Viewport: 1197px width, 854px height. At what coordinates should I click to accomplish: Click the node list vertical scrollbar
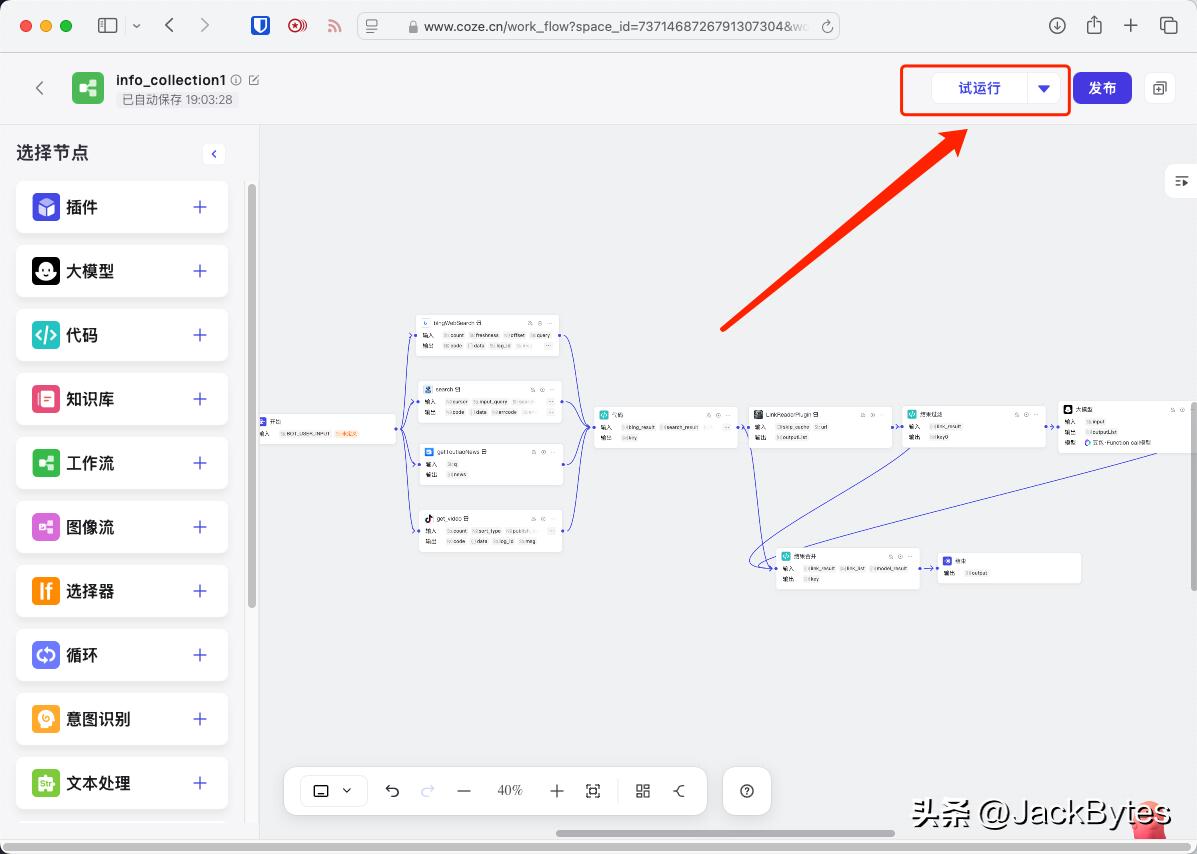[x=251, y=395]
